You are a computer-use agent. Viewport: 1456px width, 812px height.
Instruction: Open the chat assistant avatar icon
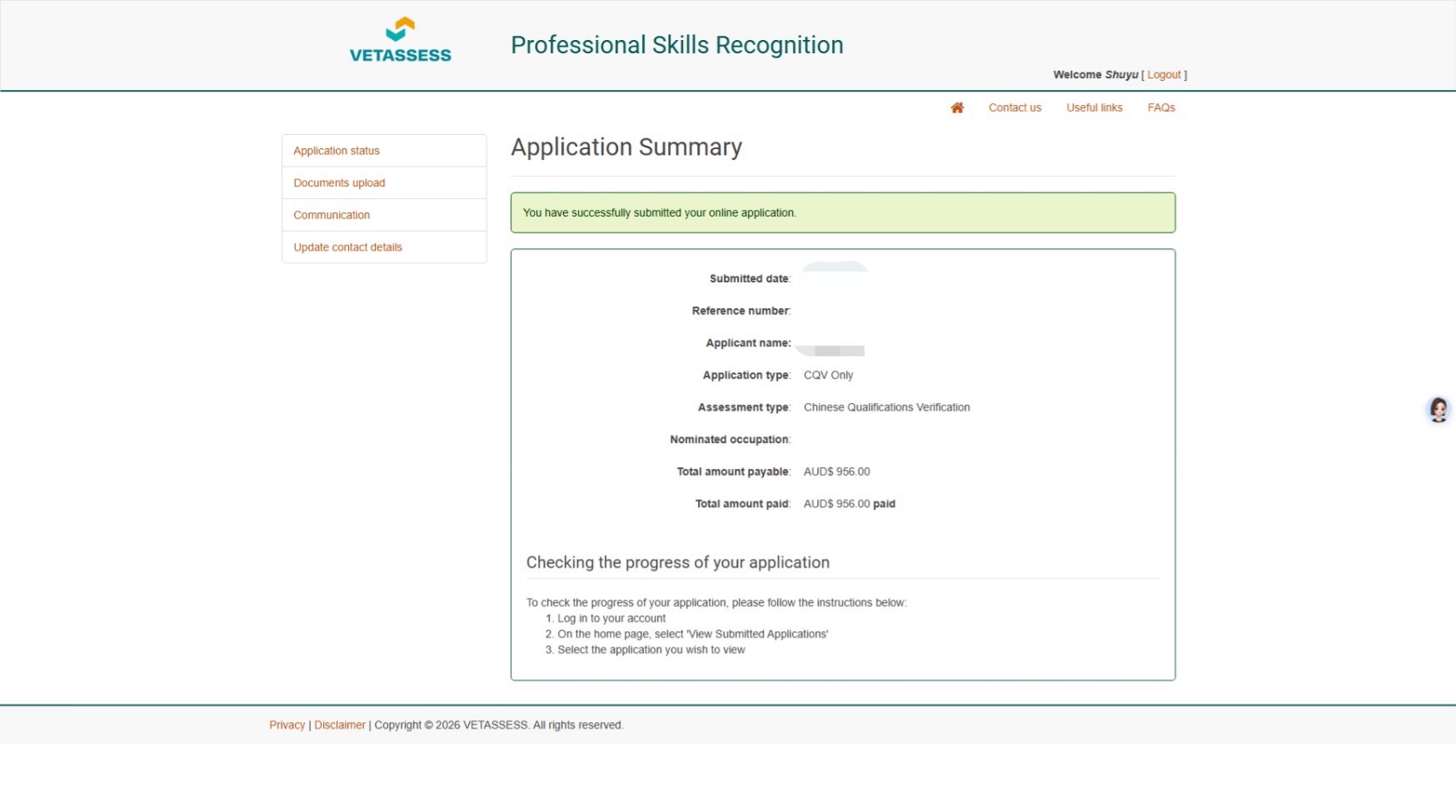coord(1438,410)
